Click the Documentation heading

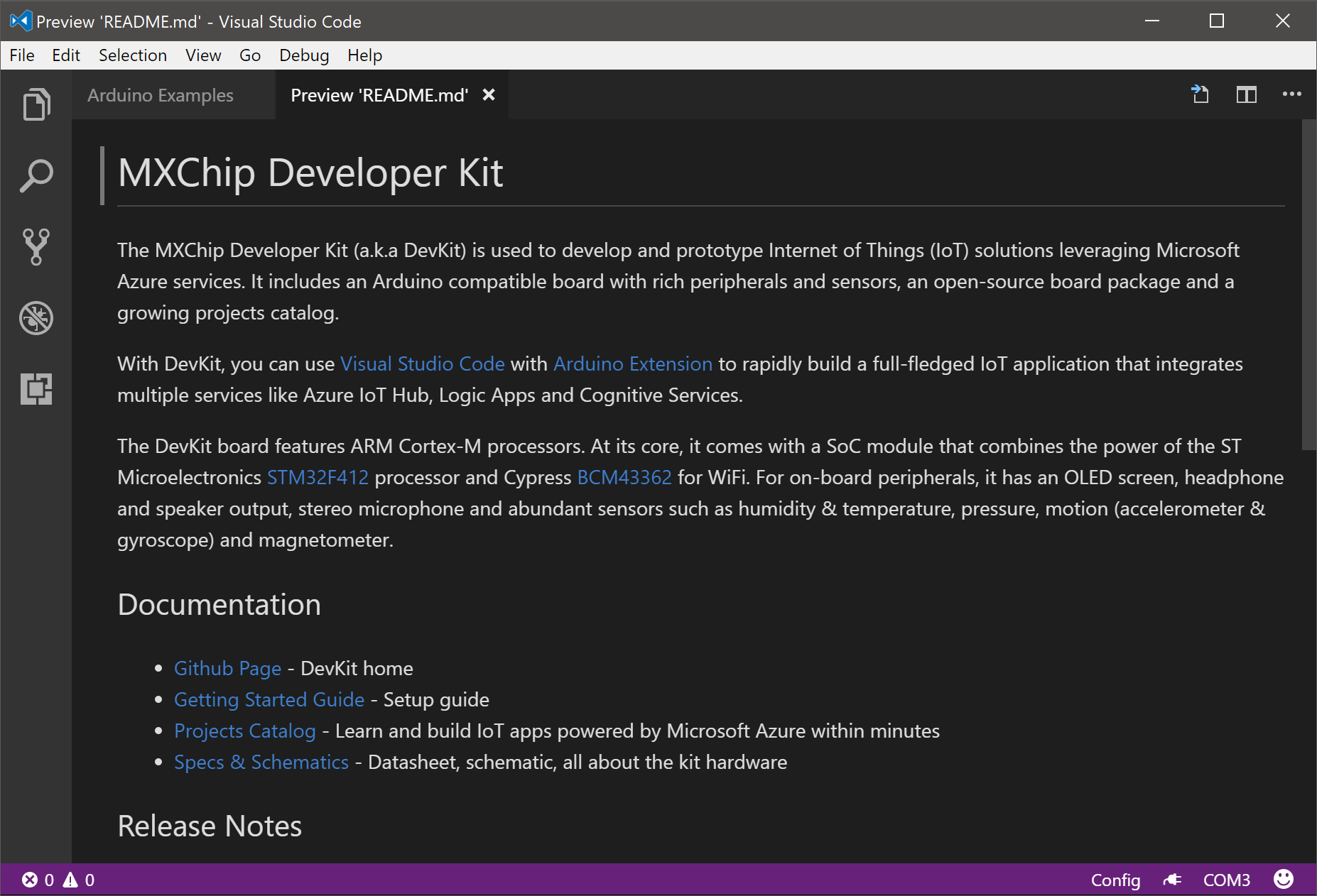point(219,604)
